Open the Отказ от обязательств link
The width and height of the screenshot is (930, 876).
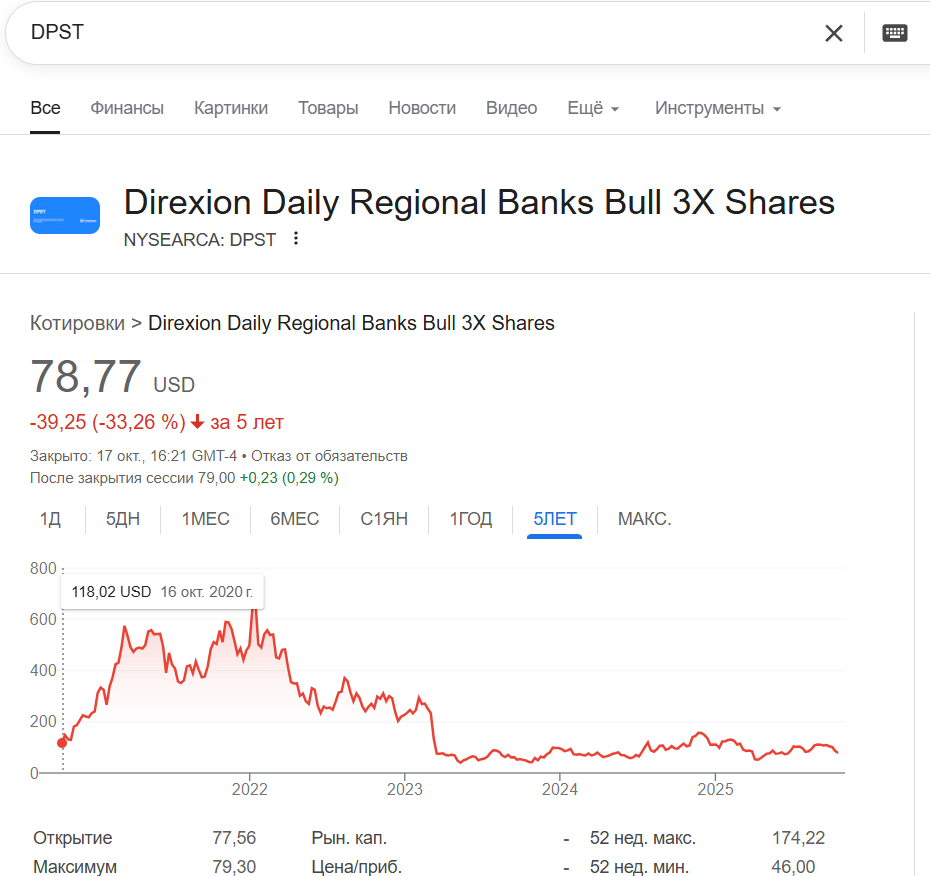click(329, 456)
